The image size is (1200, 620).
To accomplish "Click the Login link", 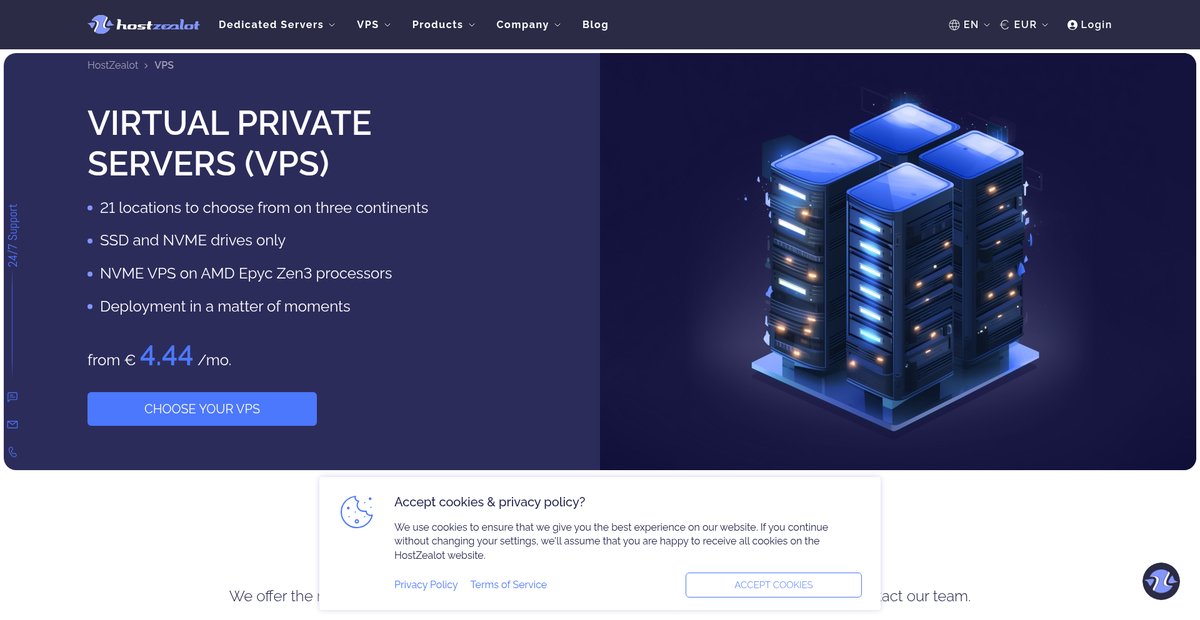I will [x=1096, y=25].
